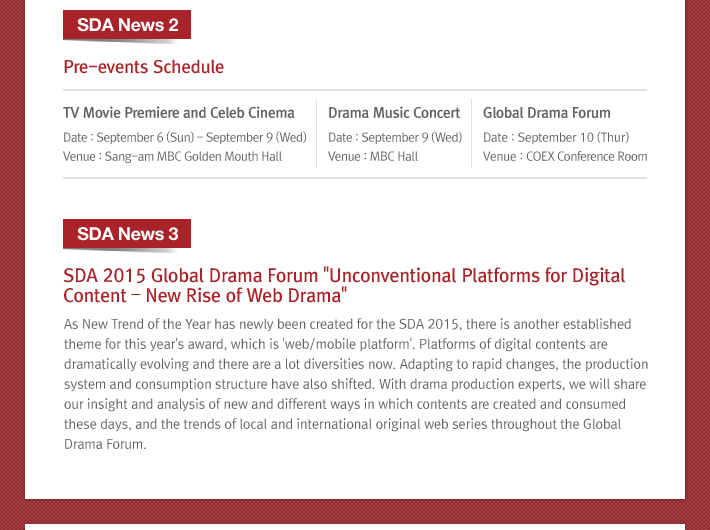Screen dimensions: 710x530
Task: Click venue COEX Conference Room
Action: coord(565,156)
